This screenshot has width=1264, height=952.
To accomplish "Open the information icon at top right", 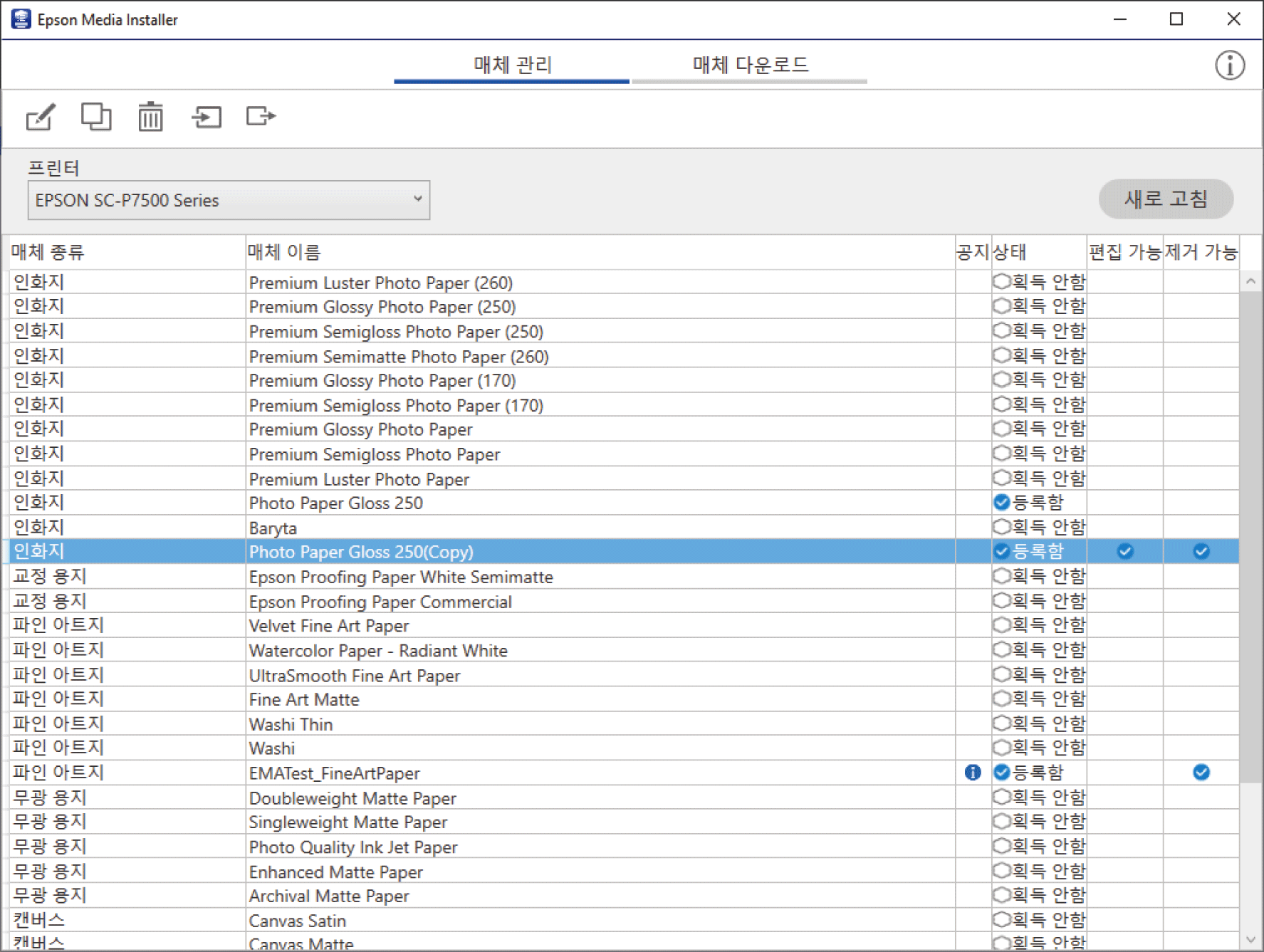I will click(1229, 66).
